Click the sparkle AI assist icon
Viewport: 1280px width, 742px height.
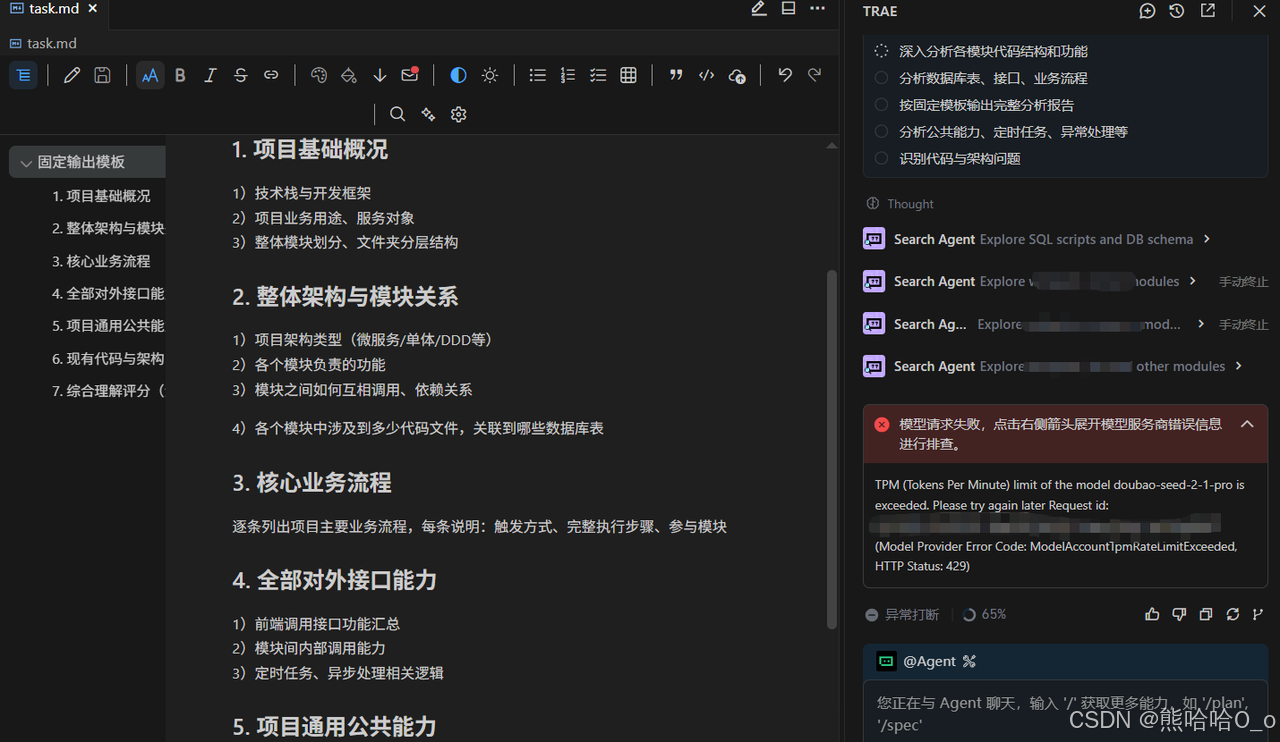[x=428, y=114]
